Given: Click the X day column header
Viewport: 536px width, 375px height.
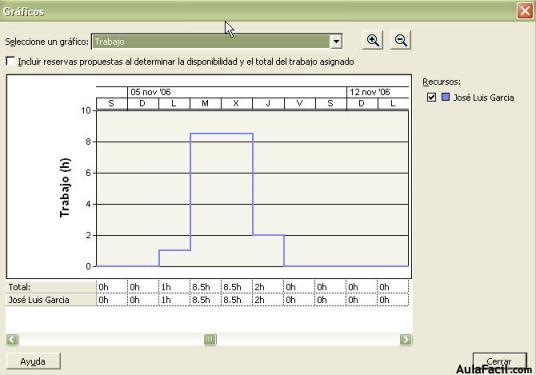Looking at the screenshot, I should pyautogui.click(x=236, y=104).
